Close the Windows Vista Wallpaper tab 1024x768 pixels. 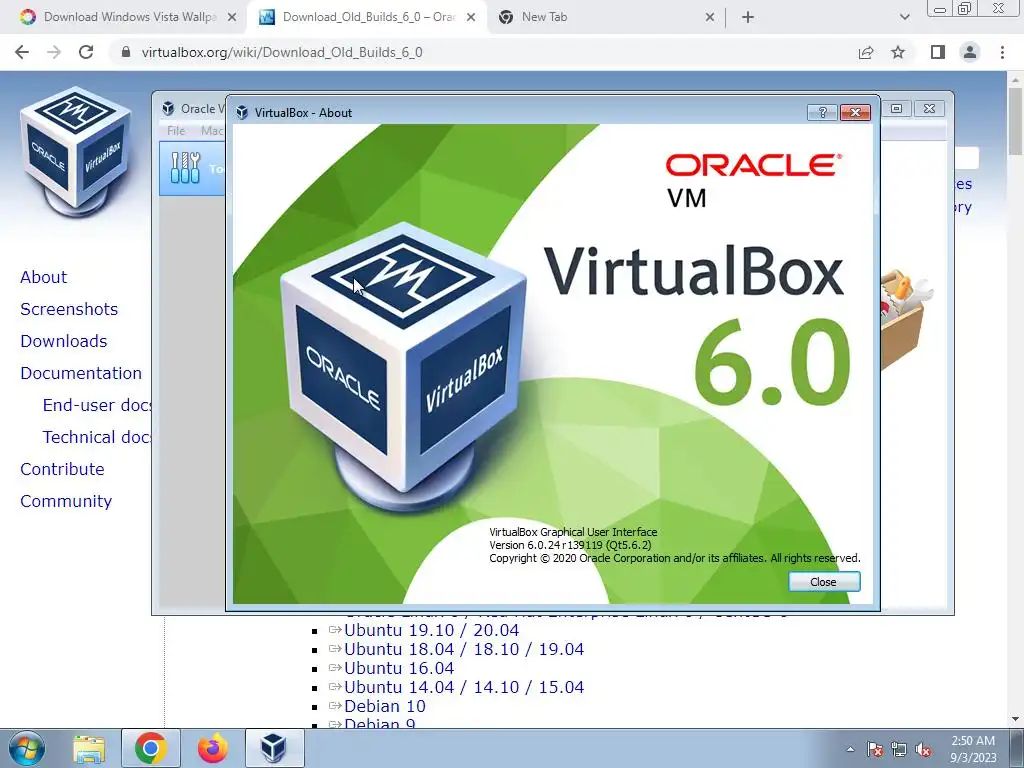pos(231,18)
